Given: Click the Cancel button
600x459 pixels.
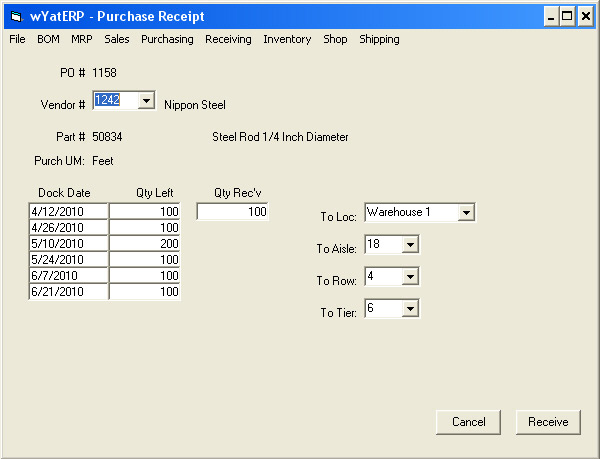Looking at the screenshot, I should tap(468, 422).
